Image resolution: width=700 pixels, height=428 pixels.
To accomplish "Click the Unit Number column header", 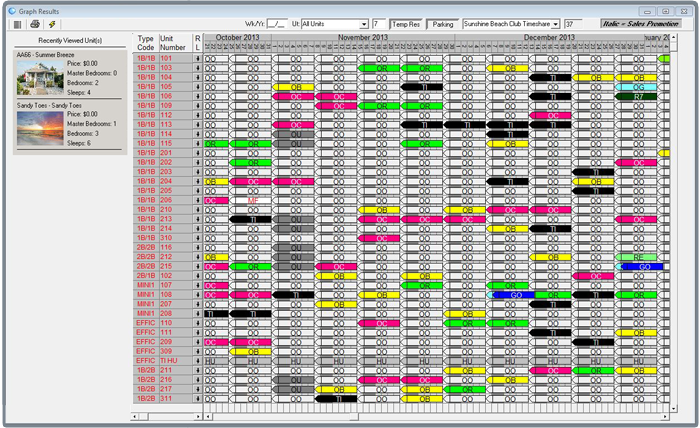I will (174, 42).
